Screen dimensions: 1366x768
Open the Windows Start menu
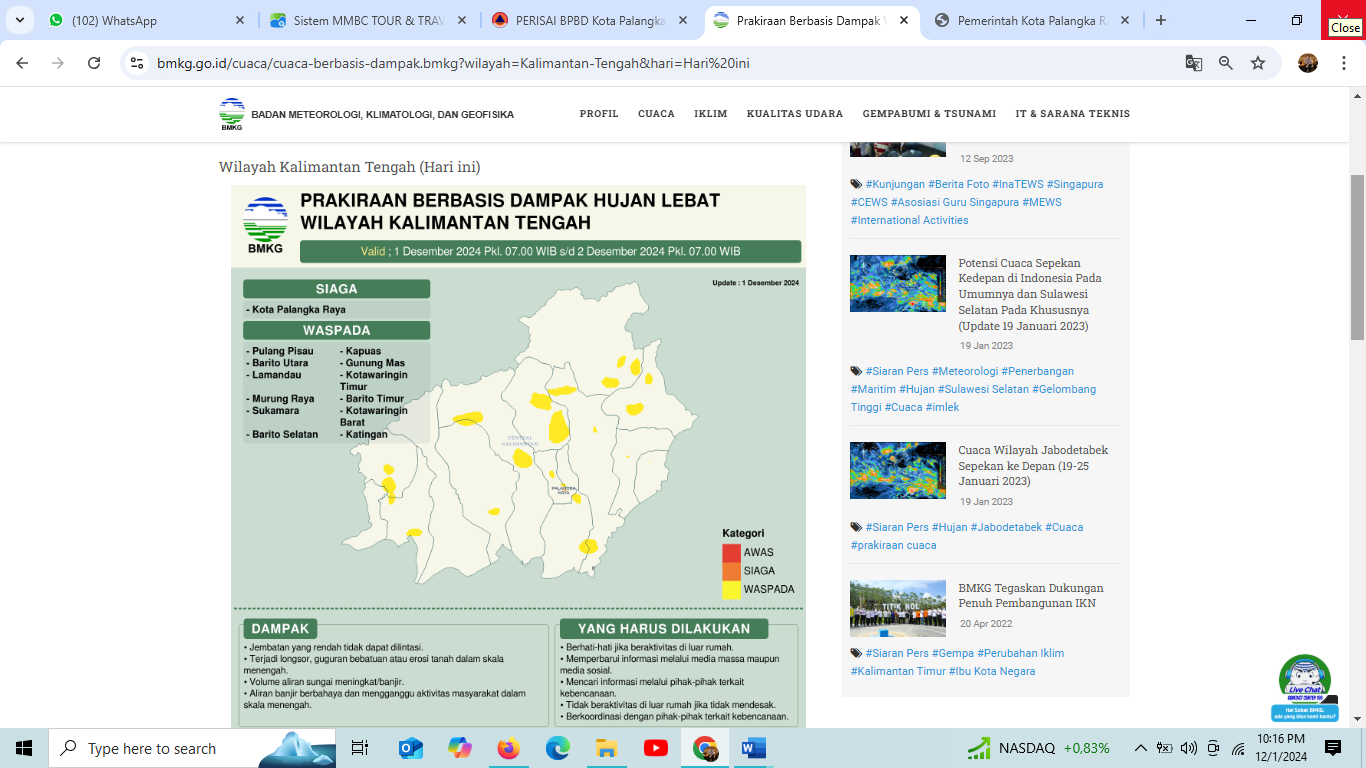(x=24, y=748)
